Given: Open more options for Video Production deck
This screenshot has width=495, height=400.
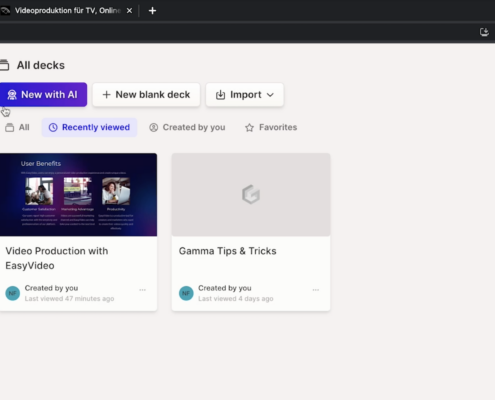Looking at the screenshot, I should (x=143, y=290).
